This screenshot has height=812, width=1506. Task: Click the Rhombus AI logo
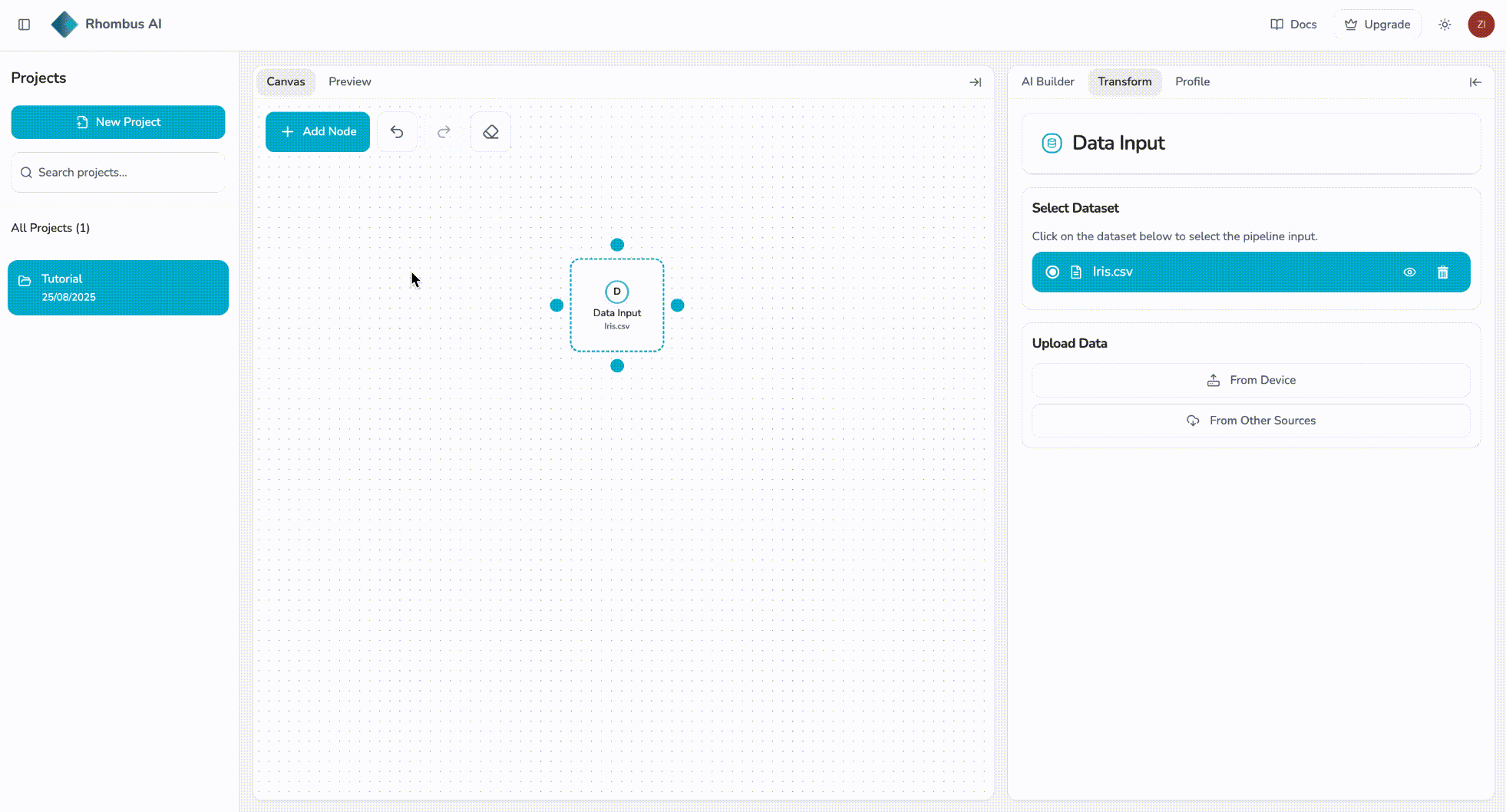[x=64, y=25]
